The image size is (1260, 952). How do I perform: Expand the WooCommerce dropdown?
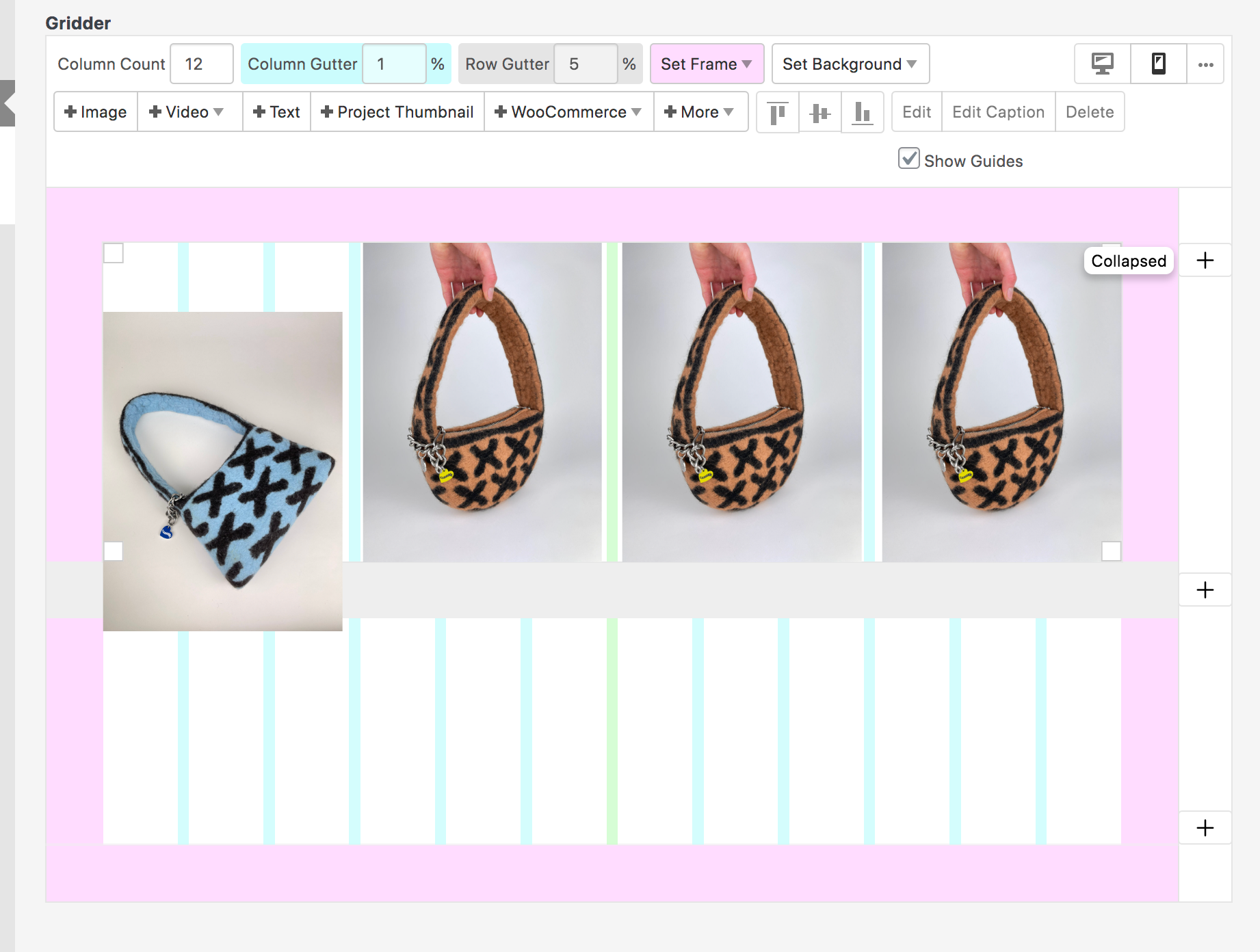(568, 112)
